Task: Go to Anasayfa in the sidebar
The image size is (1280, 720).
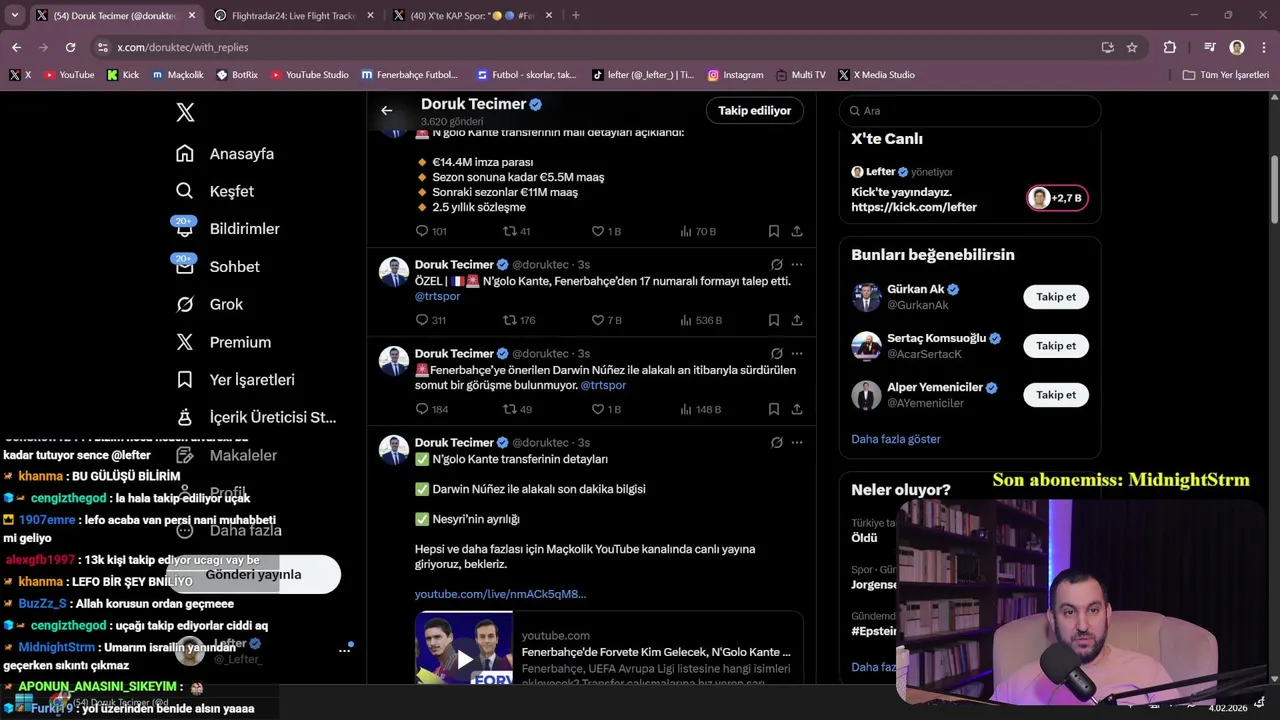Action: (x=225, y=154)
